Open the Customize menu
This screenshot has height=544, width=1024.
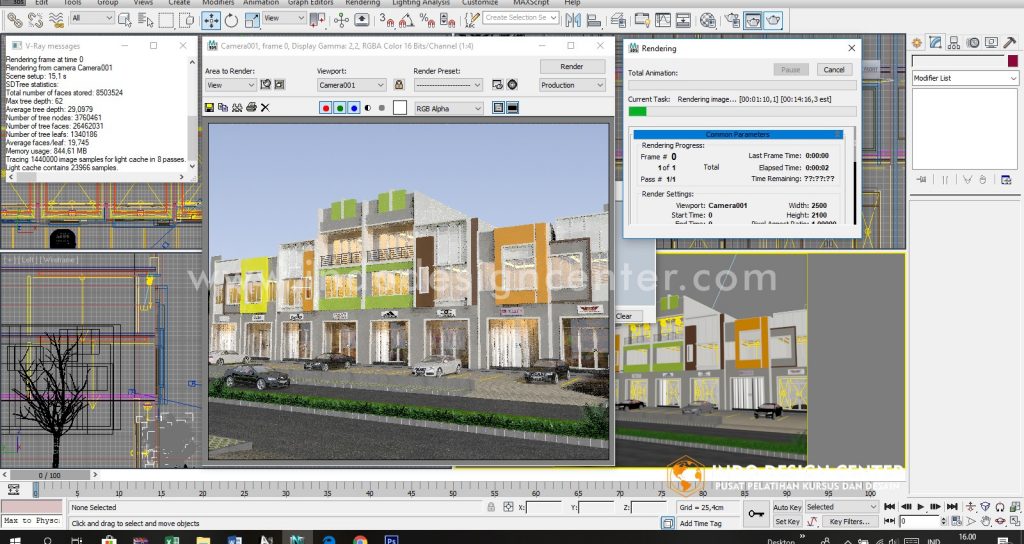click(x=480, y=3)
